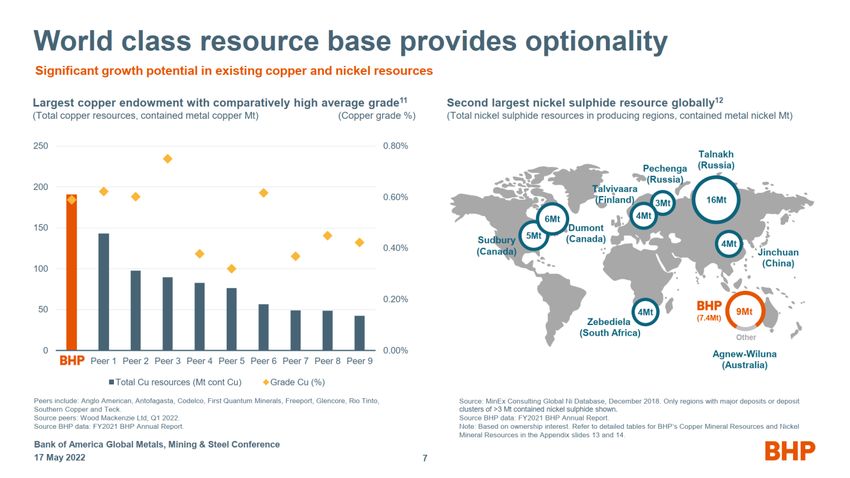Click the Peer 5 bar
The image size is (850, 478).
231,319
